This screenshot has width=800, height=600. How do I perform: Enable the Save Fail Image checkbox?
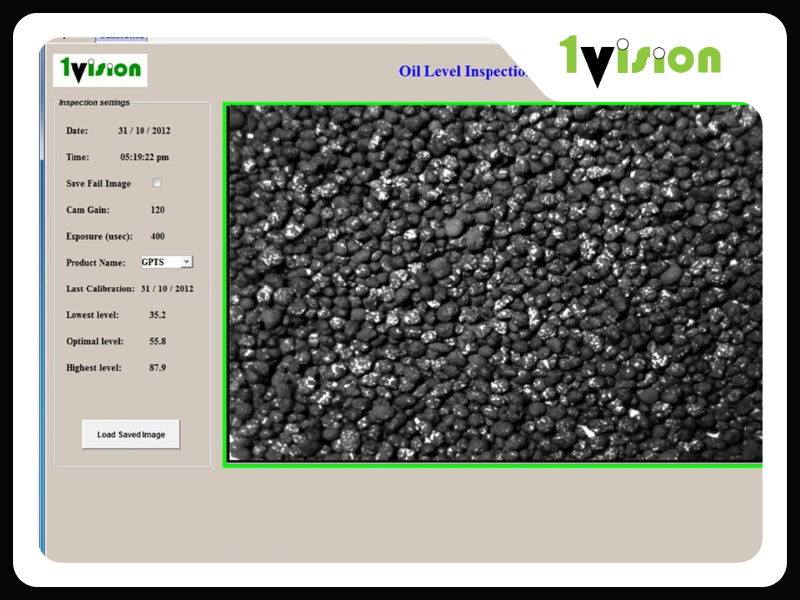click(156, 183)
